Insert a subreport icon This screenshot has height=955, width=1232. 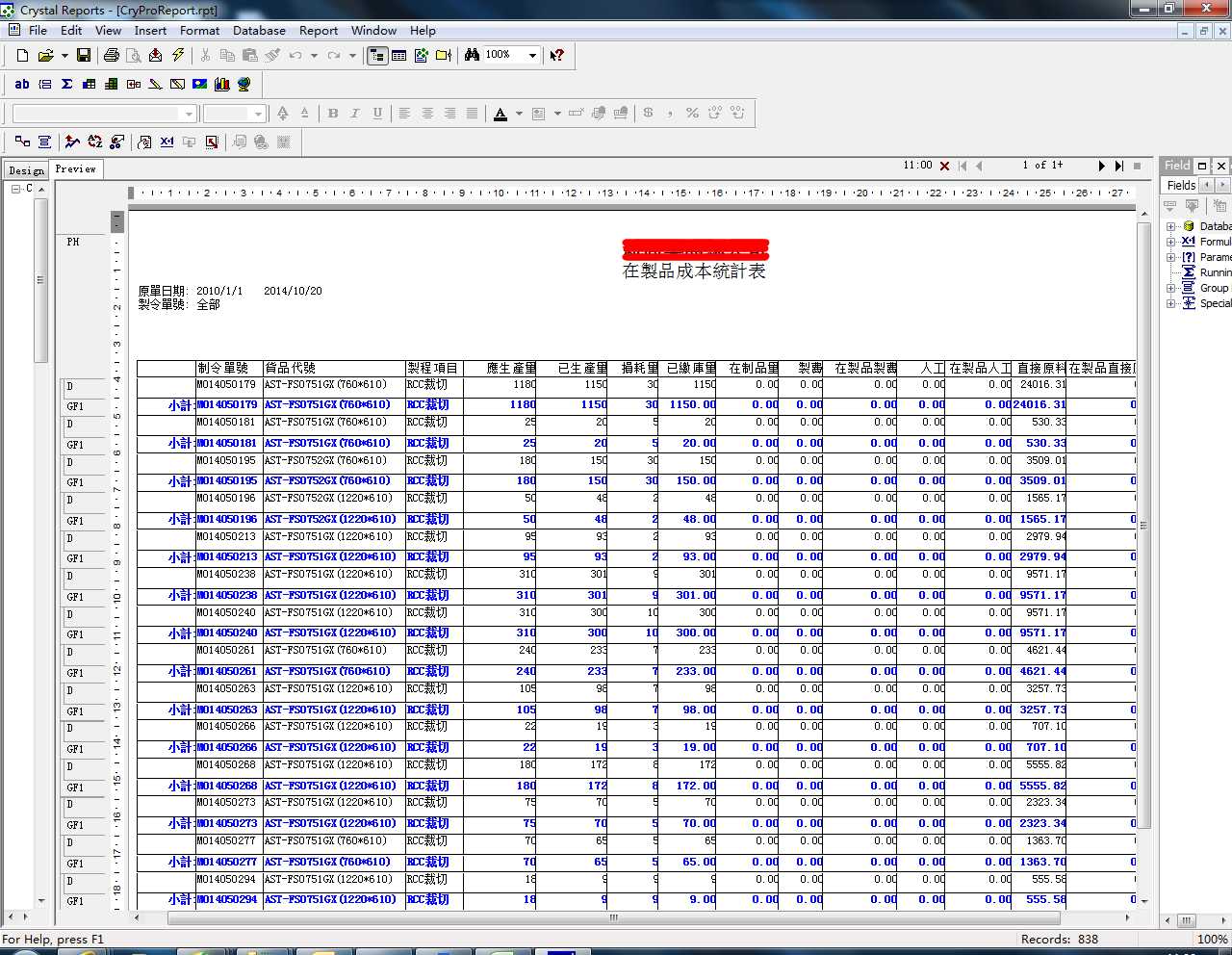click(134, 84)
